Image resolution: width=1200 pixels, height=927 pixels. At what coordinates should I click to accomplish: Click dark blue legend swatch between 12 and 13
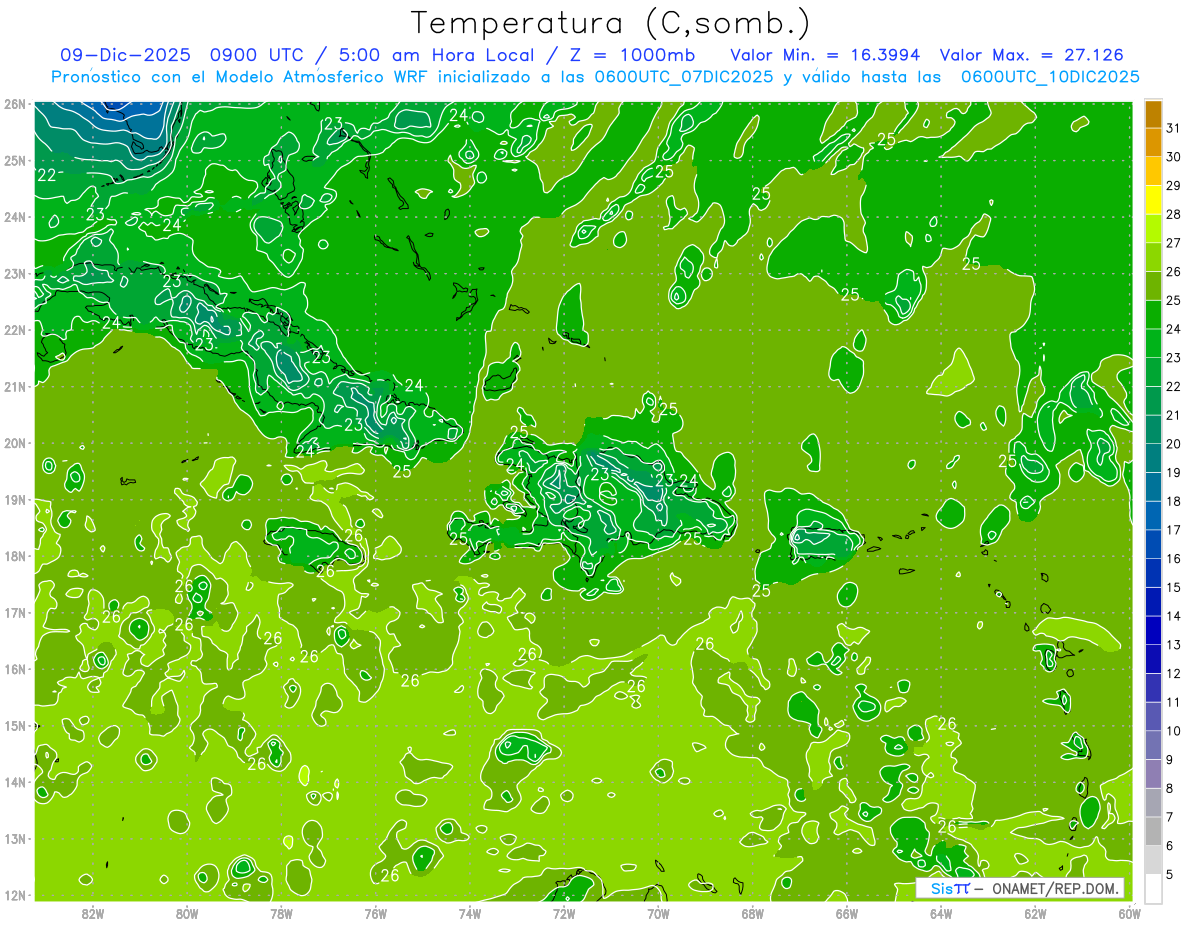coord(1153,659)
